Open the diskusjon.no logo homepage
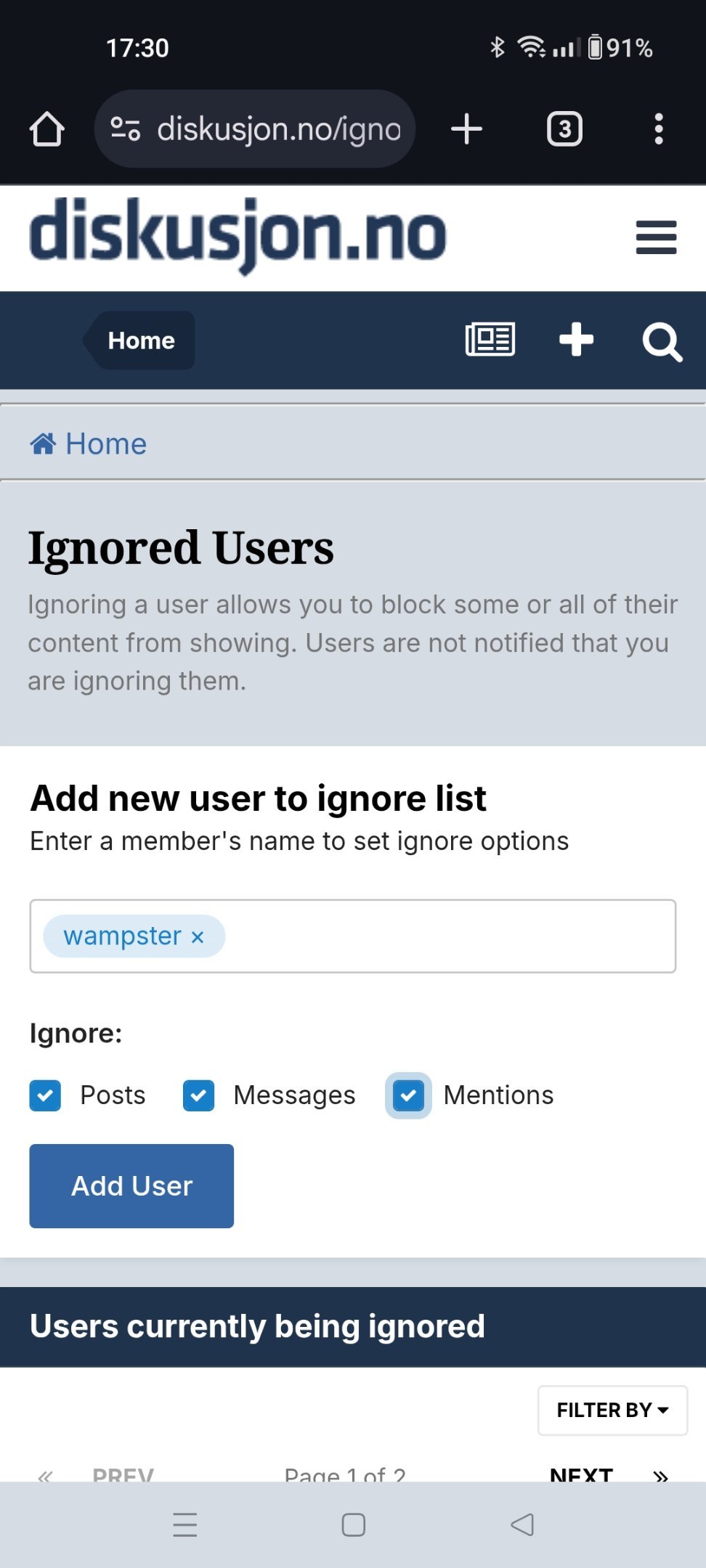Viewport: 706px width, 1568px height. click(238, 236)
